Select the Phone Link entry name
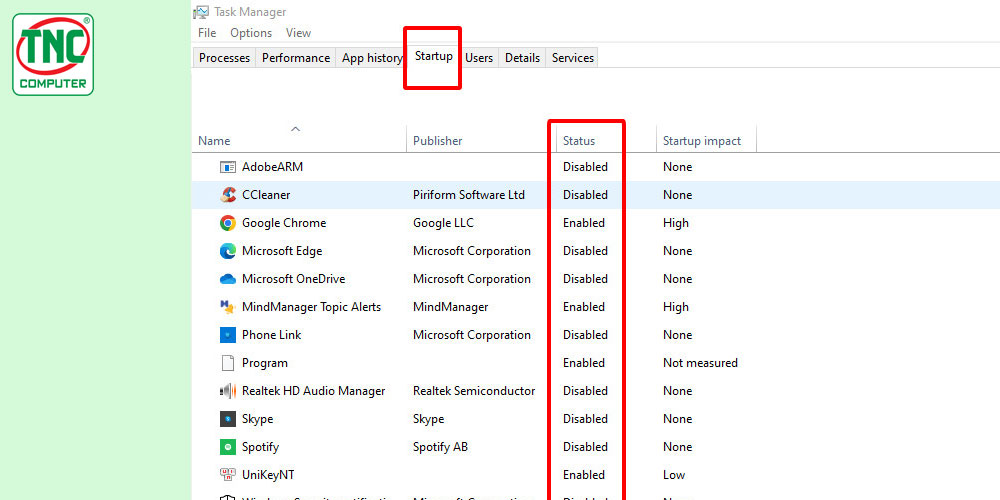1000x500 pixels. click(x=272, y=335)
